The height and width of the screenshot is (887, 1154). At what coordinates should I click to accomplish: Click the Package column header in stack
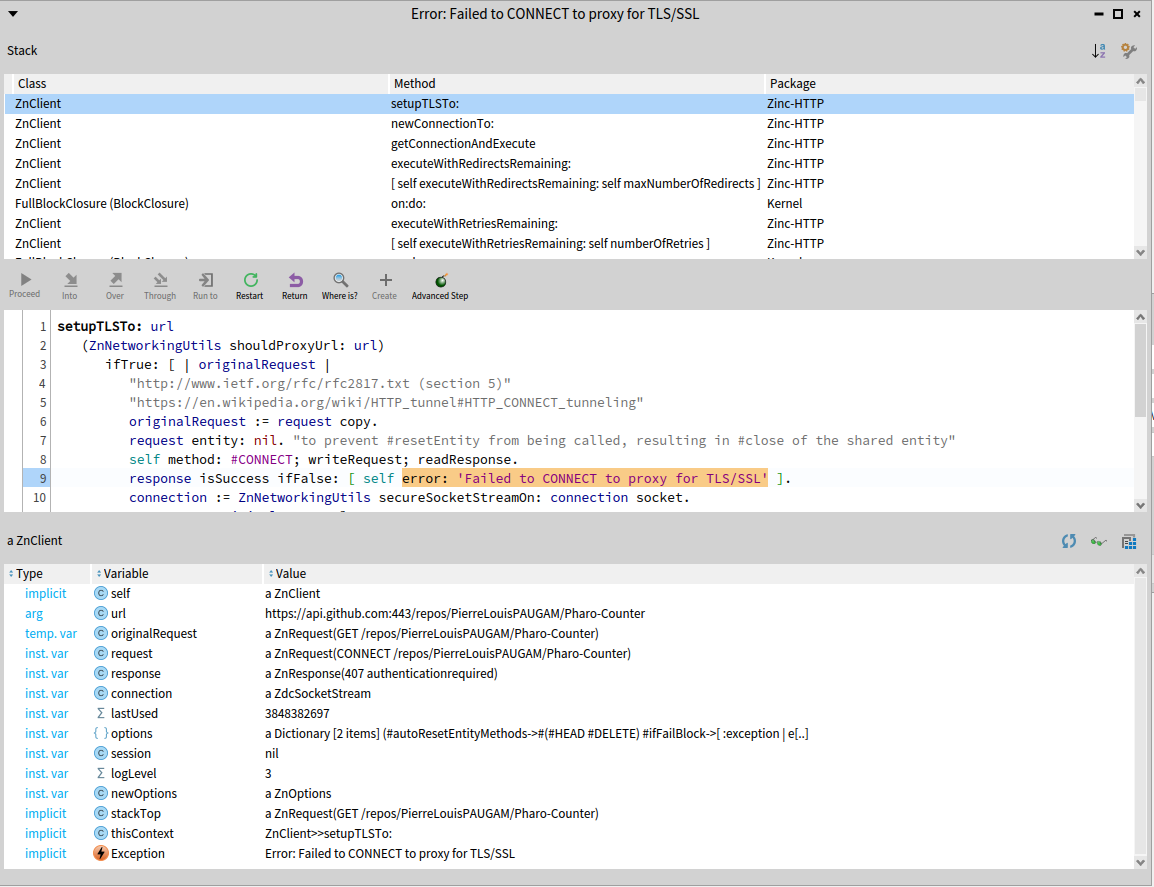click(949, 83)
